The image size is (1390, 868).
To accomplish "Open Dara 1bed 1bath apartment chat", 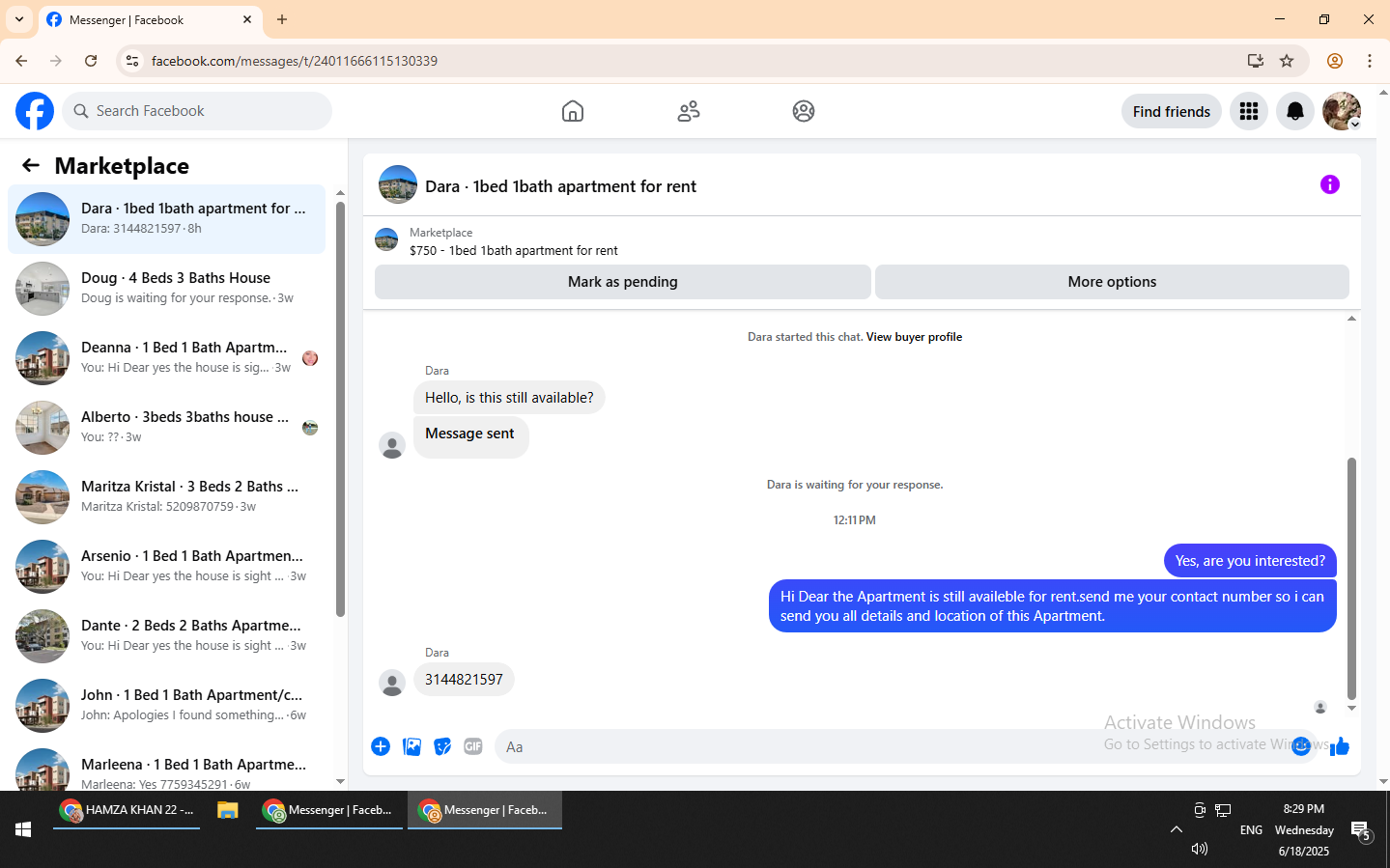I will [x=167, y=219].
